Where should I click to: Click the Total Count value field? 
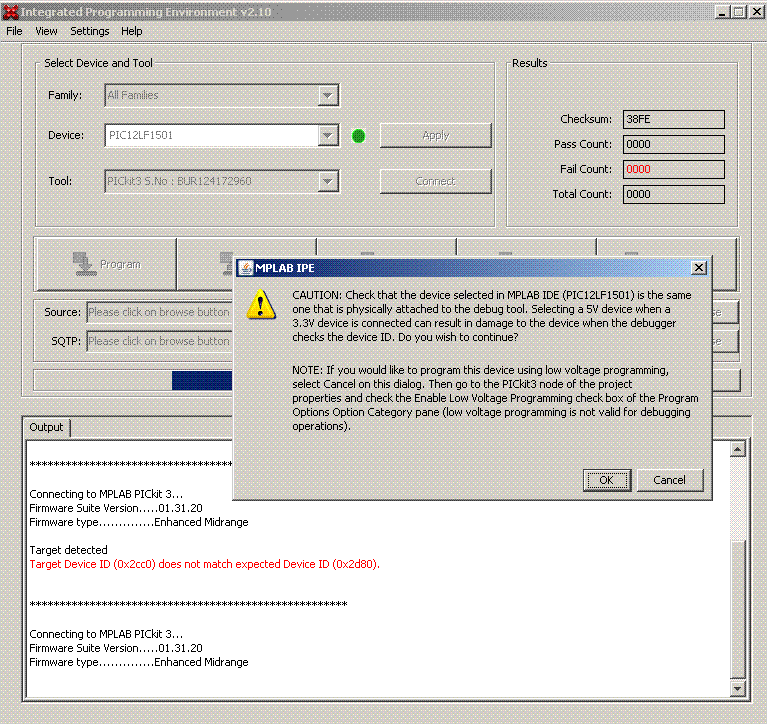pos(674,194)
